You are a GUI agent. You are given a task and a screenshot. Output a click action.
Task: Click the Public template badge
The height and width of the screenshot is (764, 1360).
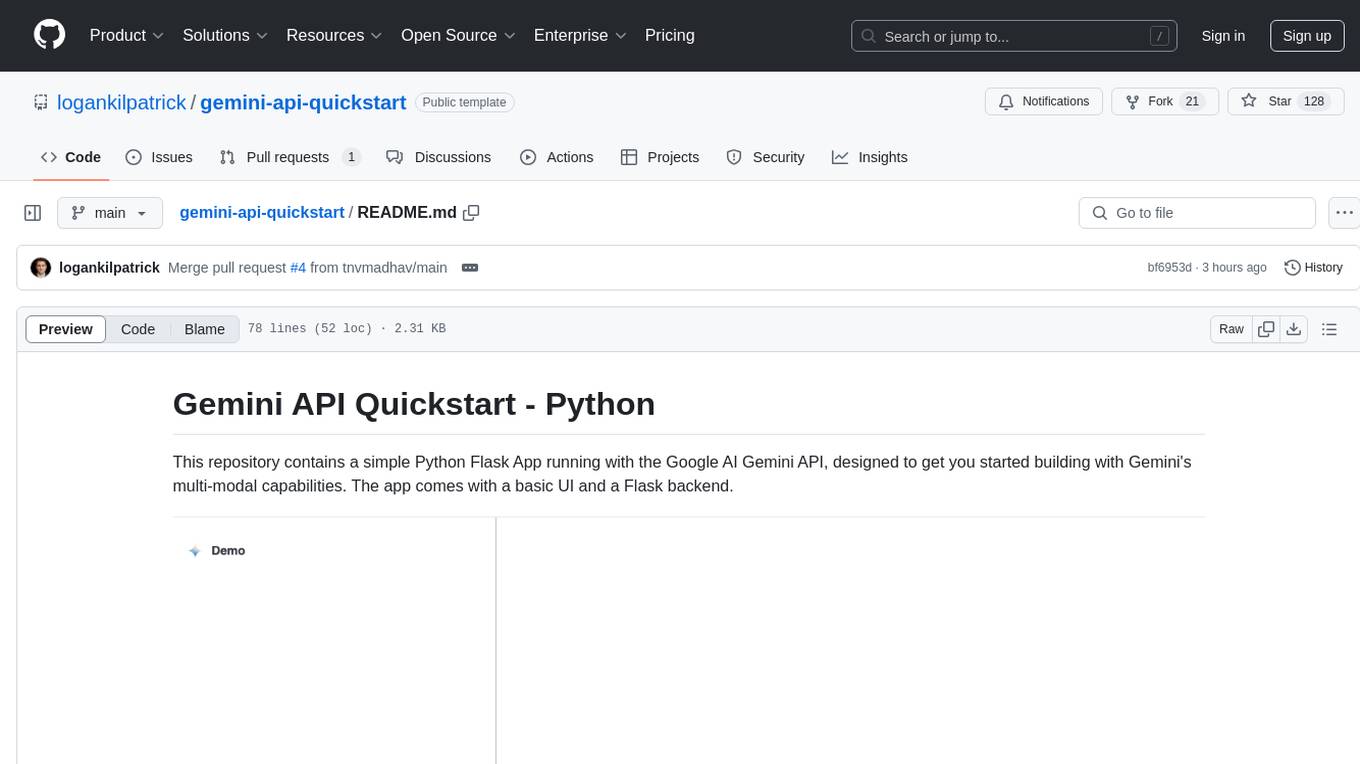(465, 102)
